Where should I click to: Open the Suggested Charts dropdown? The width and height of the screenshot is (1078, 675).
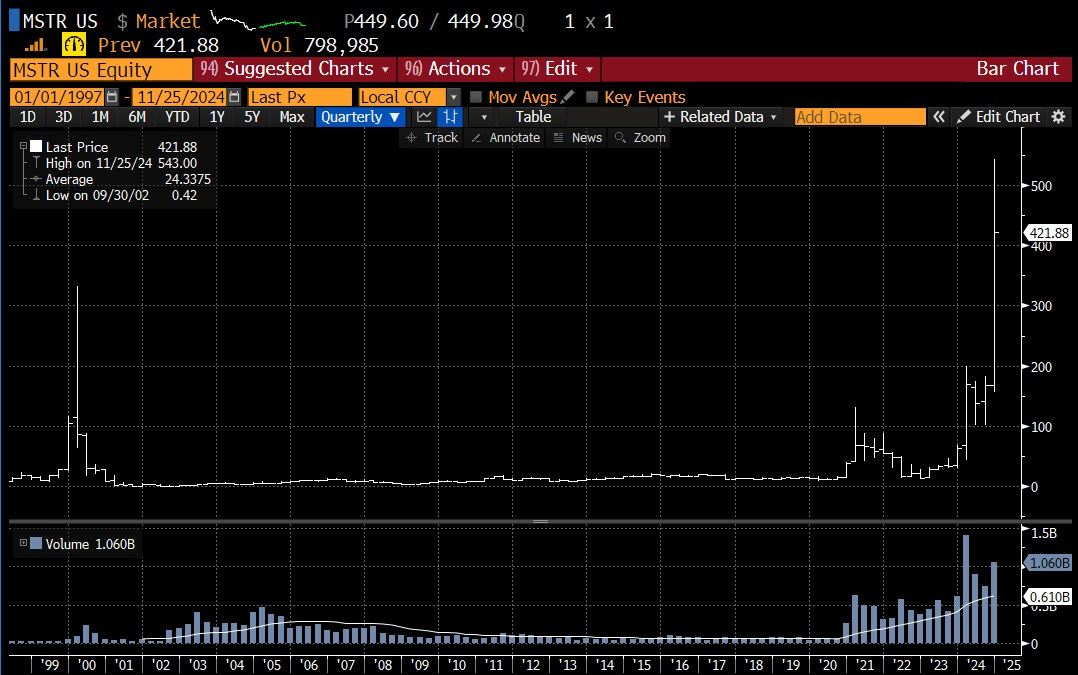pos(295,69)
